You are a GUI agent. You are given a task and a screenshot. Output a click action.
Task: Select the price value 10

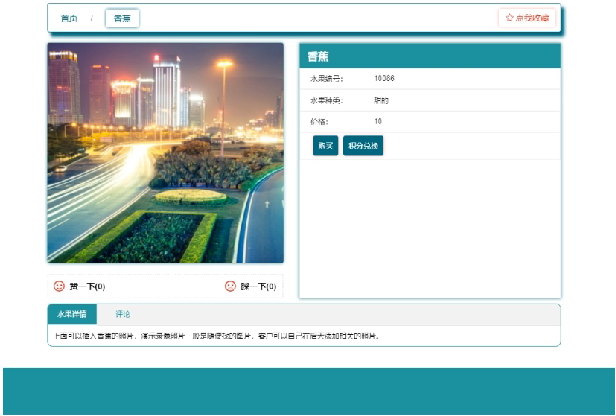click(378, 121)
